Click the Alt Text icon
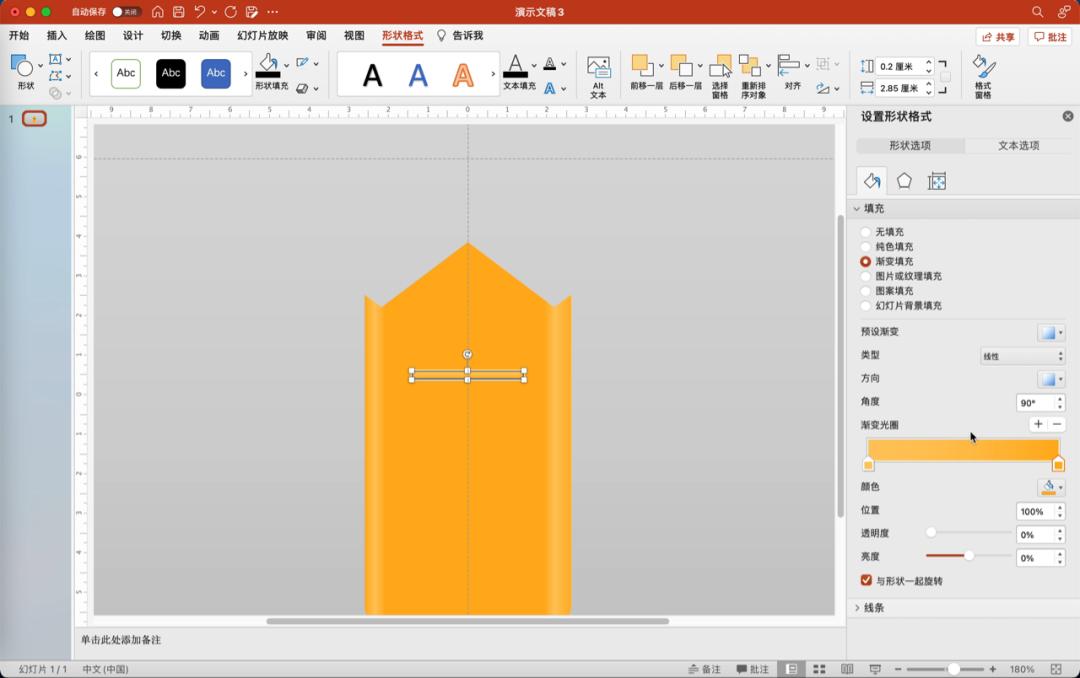The image size is (1080, 678). pyautogui.click(x=598, y=76)
